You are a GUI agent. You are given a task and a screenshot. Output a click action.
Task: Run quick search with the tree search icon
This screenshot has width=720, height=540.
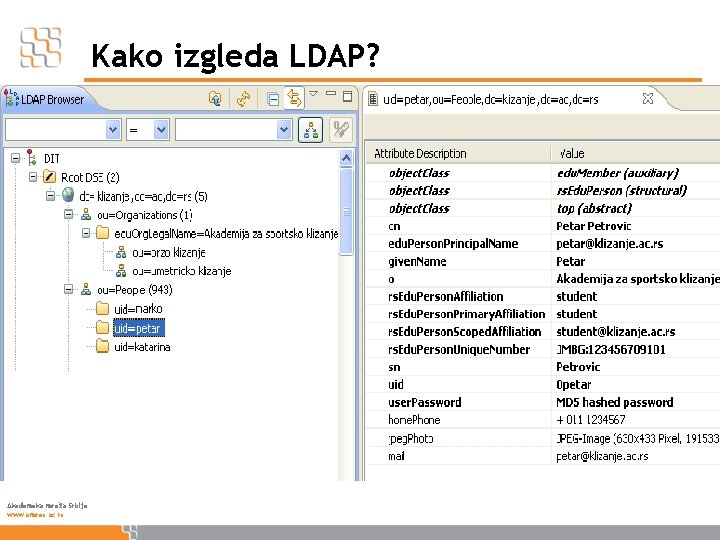tap(311, 130)
